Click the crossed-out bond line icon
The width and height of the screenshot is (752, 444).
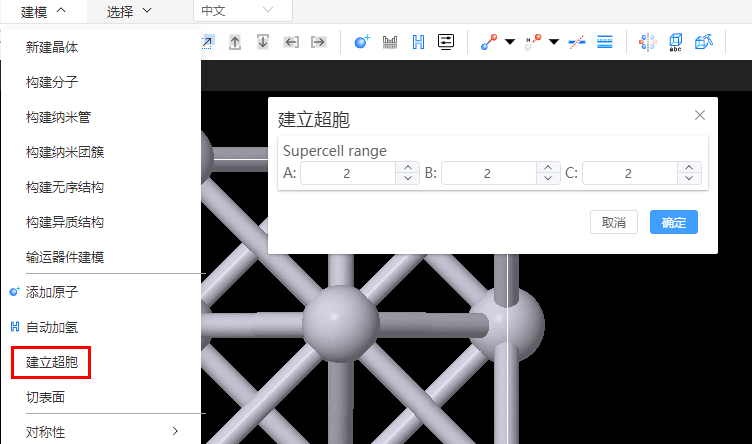click(577, 42)
